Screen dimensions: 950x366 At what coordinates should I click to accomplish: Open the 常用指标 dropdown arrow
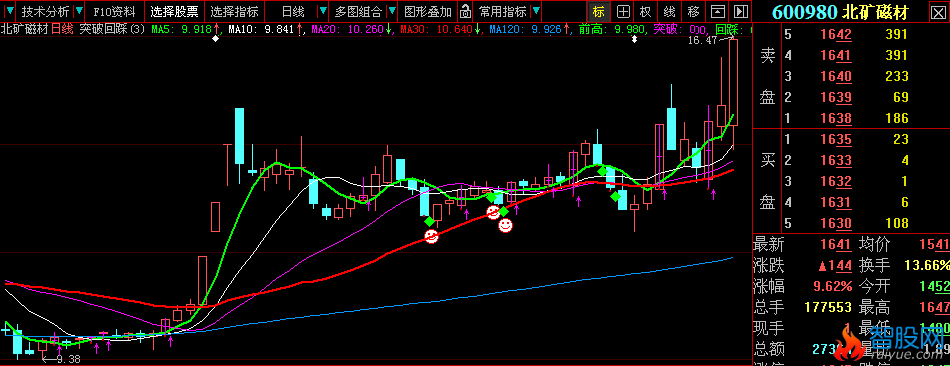tap(536, 11)
